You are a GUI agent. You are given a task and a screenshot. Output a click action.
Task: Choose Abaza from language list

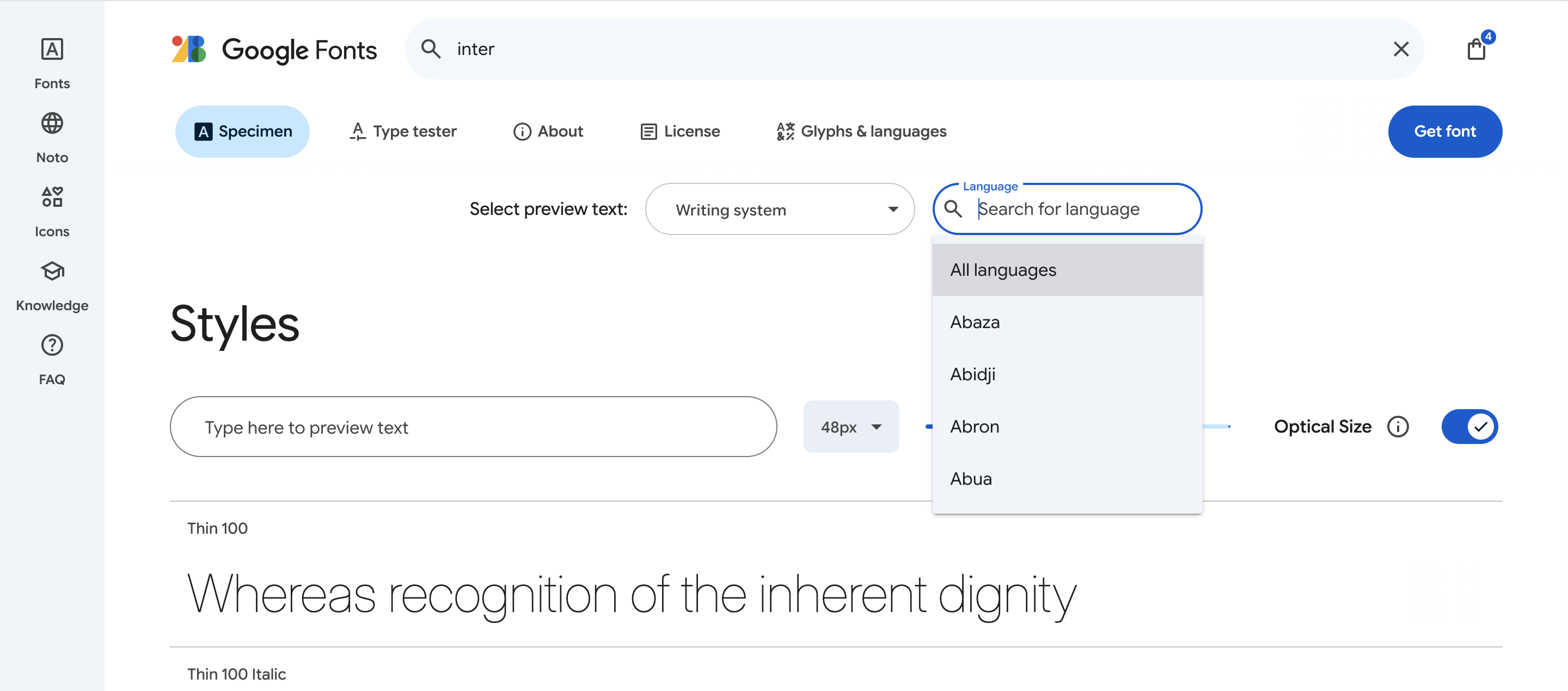pos(1067,323)
